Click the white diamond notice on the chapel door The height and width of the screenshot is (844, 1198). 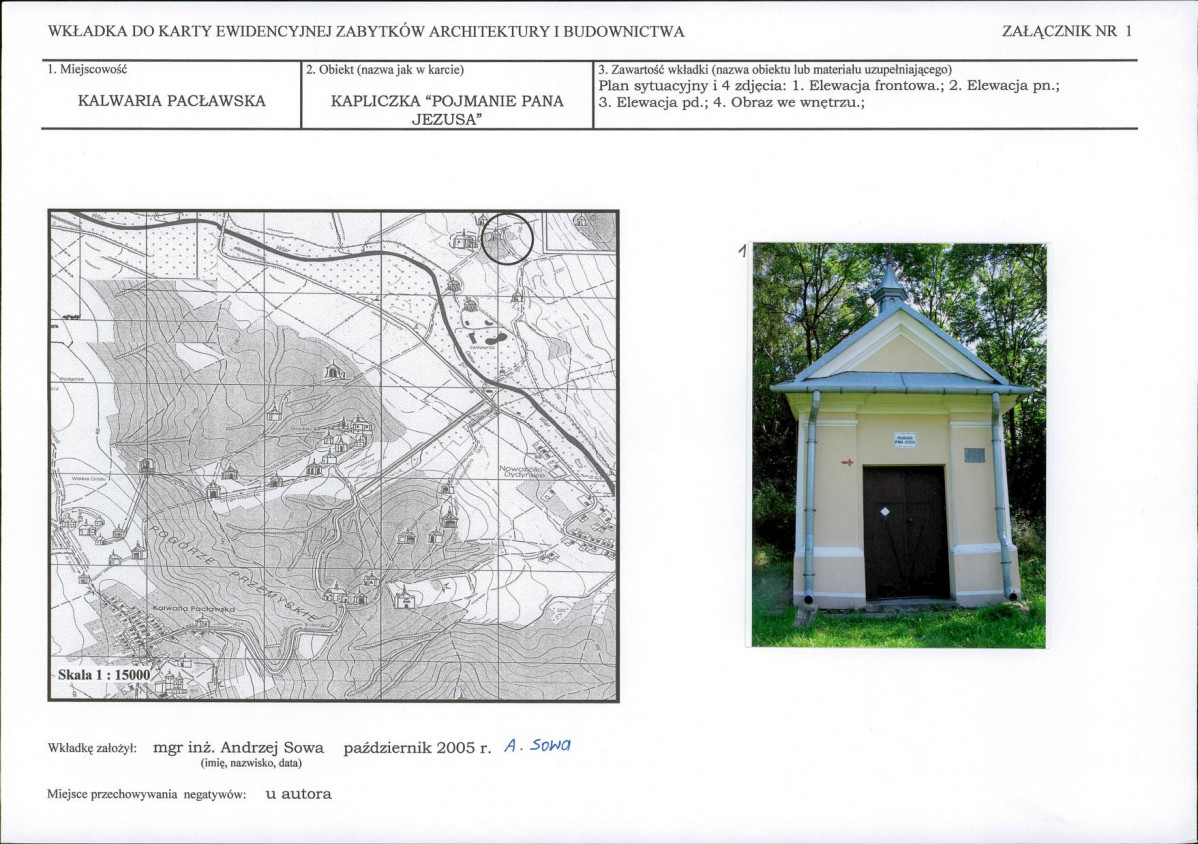point(885,511)
